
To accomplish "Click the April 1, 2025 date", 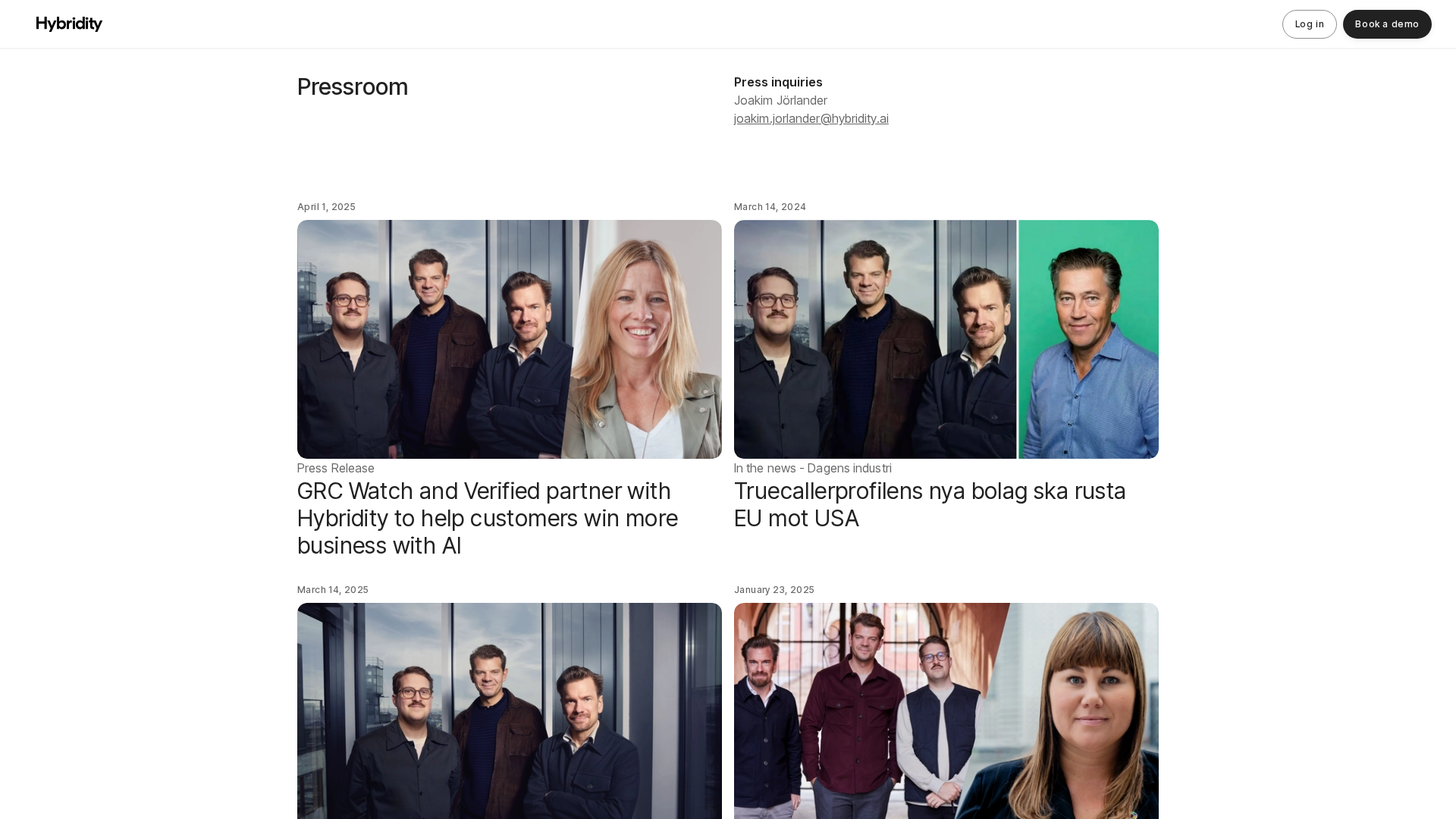I will [326, 207].
